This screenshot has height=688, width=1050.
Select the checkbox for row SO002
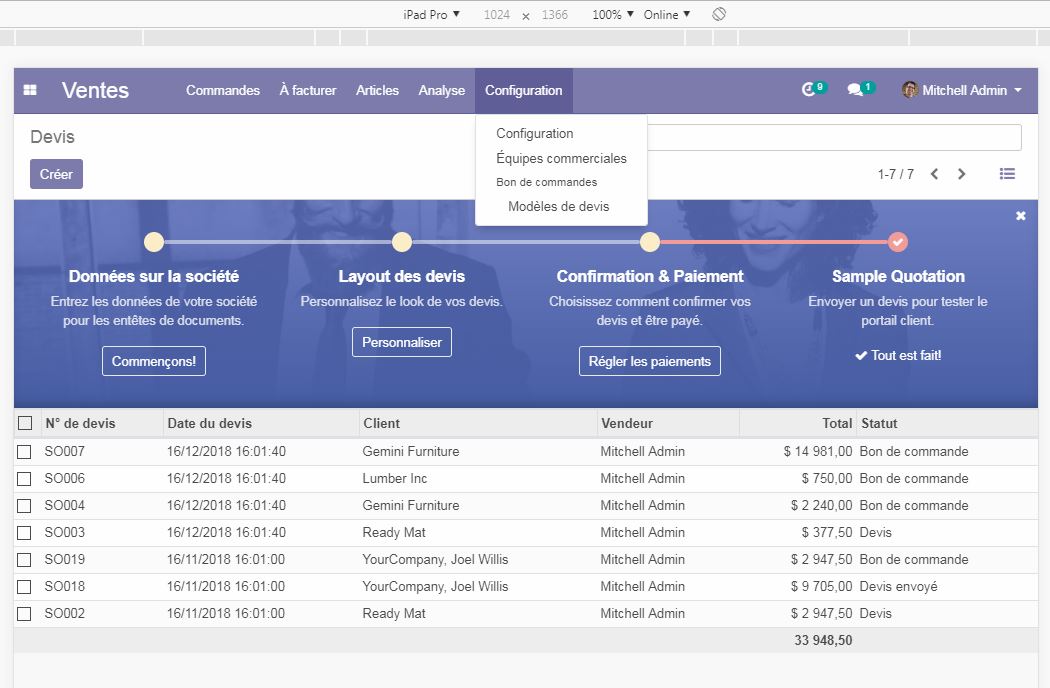coord(25,613)
